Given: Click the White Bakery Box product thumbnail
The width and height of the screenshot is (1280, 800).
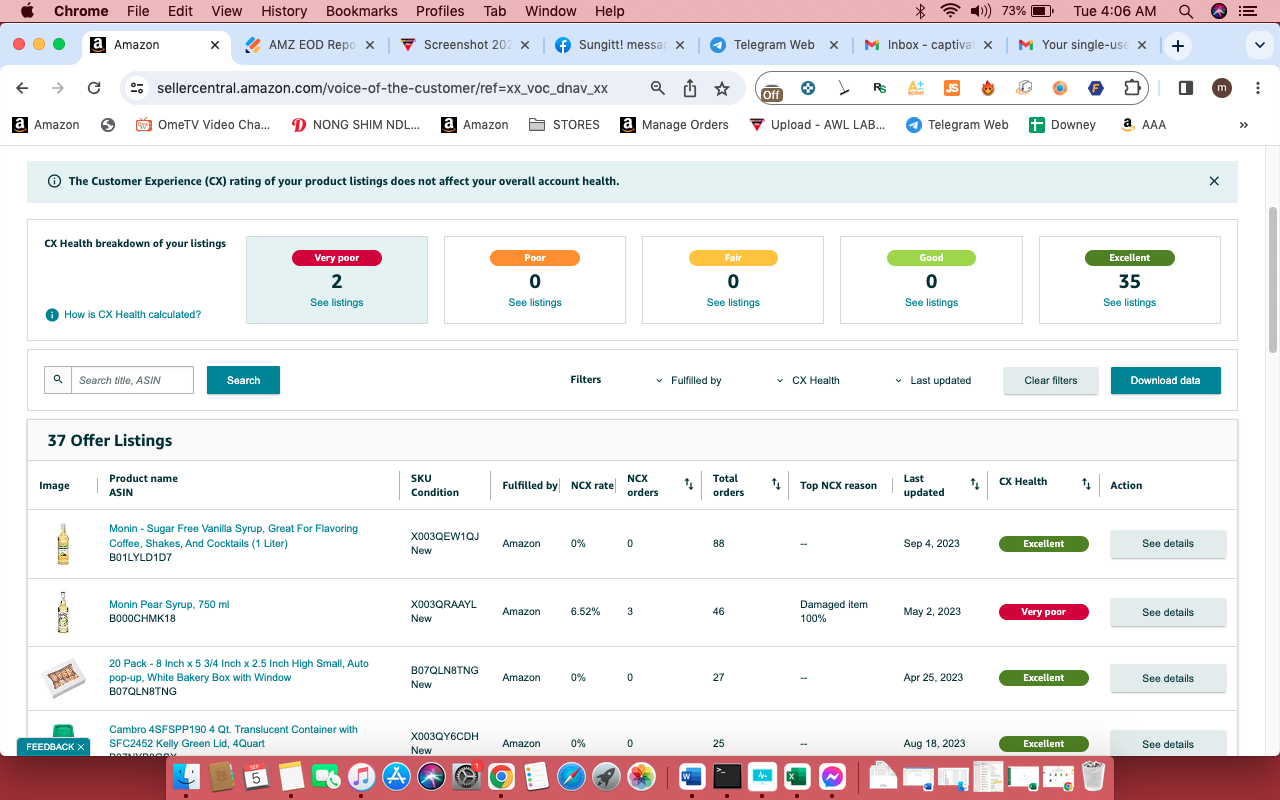Looking at the screenshot, I should click(x=63, y=678).
